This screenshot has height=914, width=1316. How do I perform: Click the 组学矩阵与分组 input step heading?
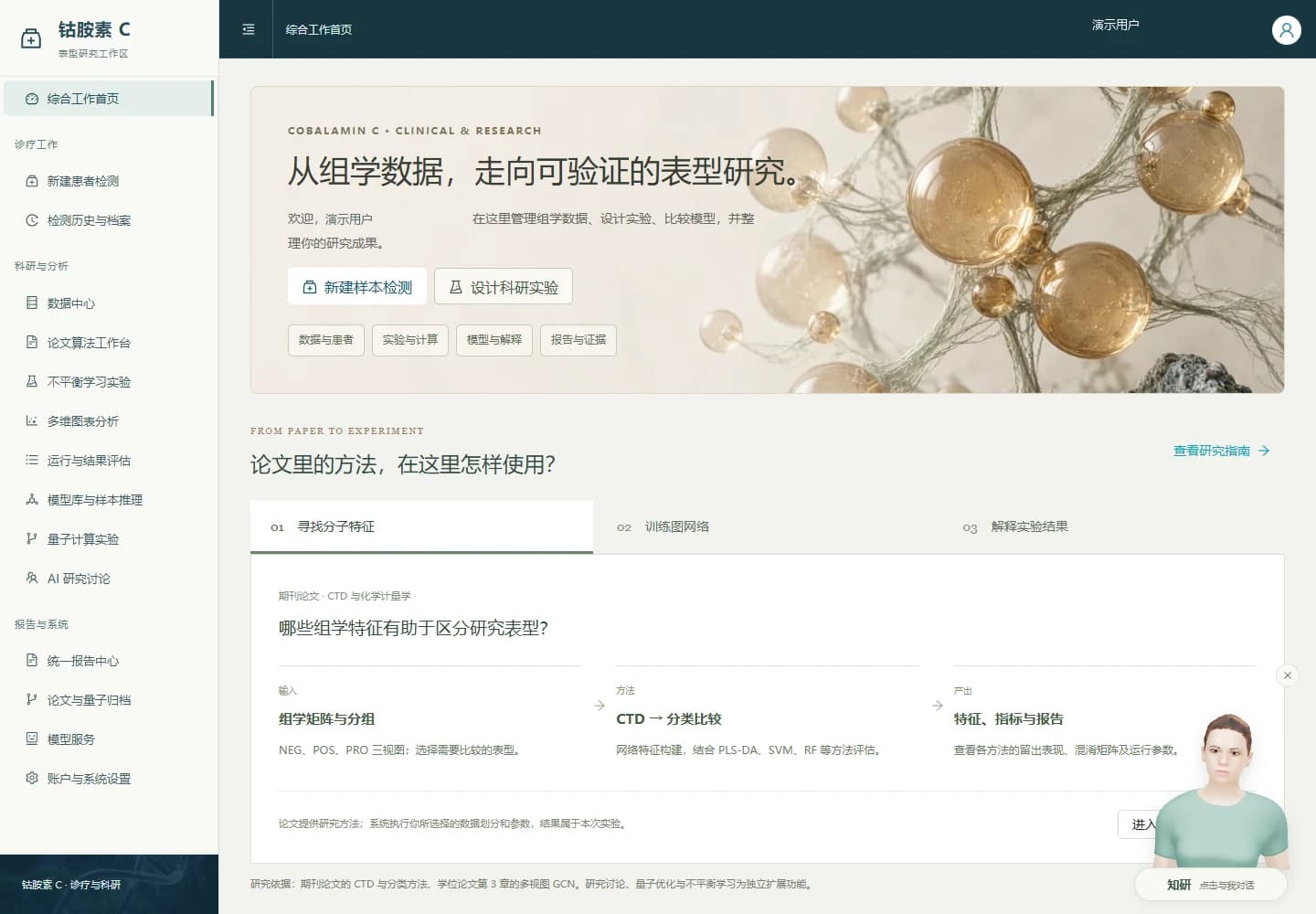[x=327, y=718]
